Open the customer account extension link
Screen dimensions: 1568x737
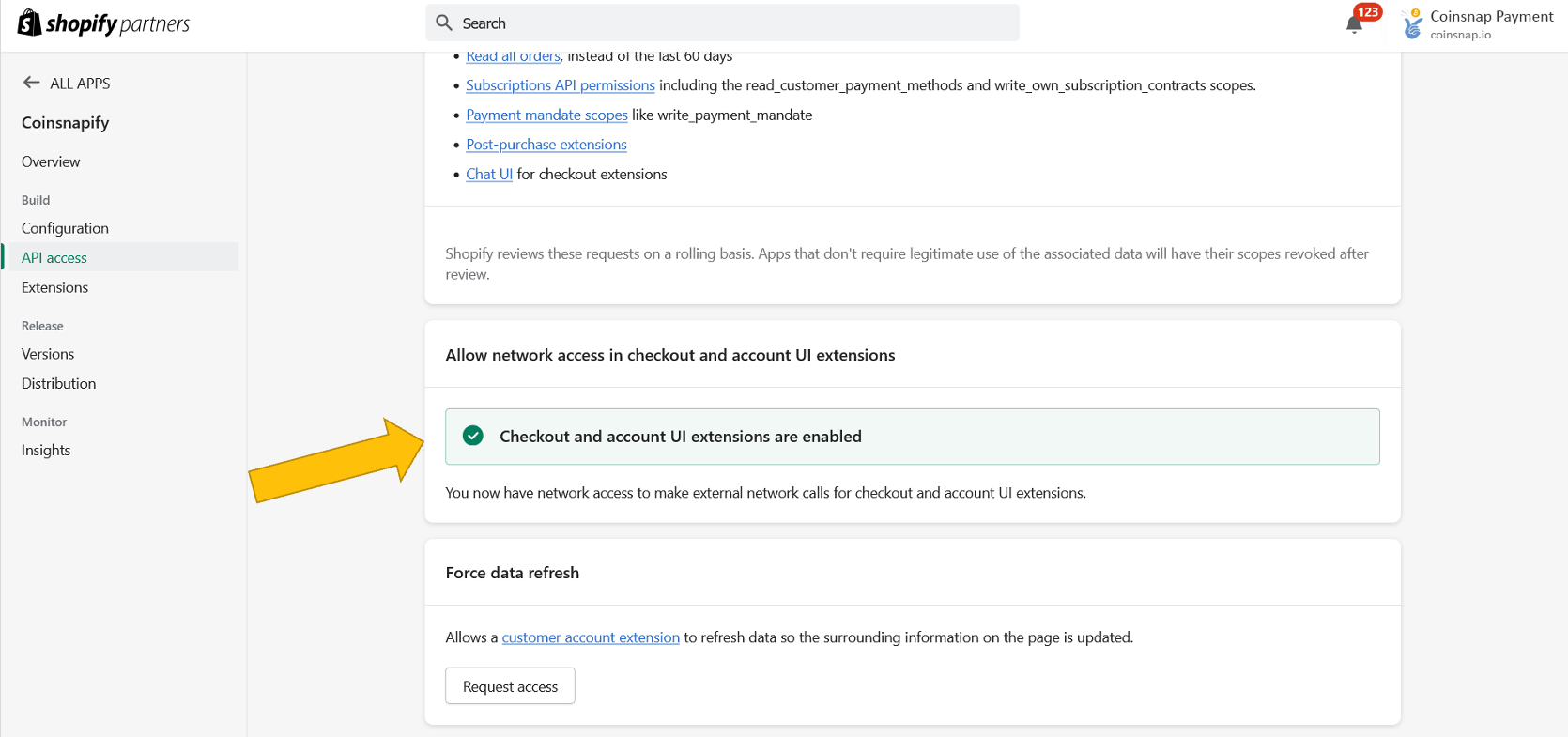[x=591, y=637]
